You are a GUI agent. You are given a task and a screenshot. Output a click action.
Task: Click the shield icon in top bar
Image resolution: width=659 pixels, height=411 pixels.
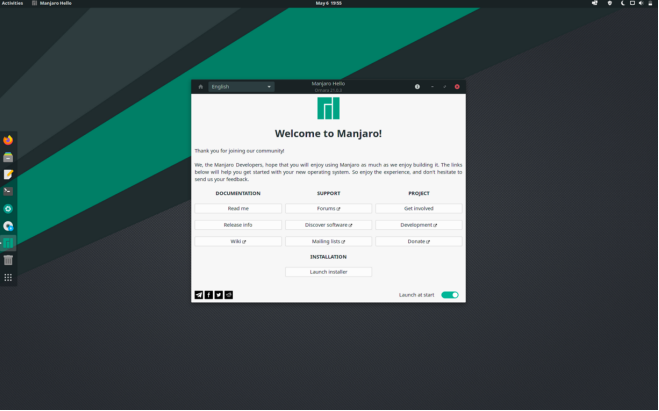(609, 3)
